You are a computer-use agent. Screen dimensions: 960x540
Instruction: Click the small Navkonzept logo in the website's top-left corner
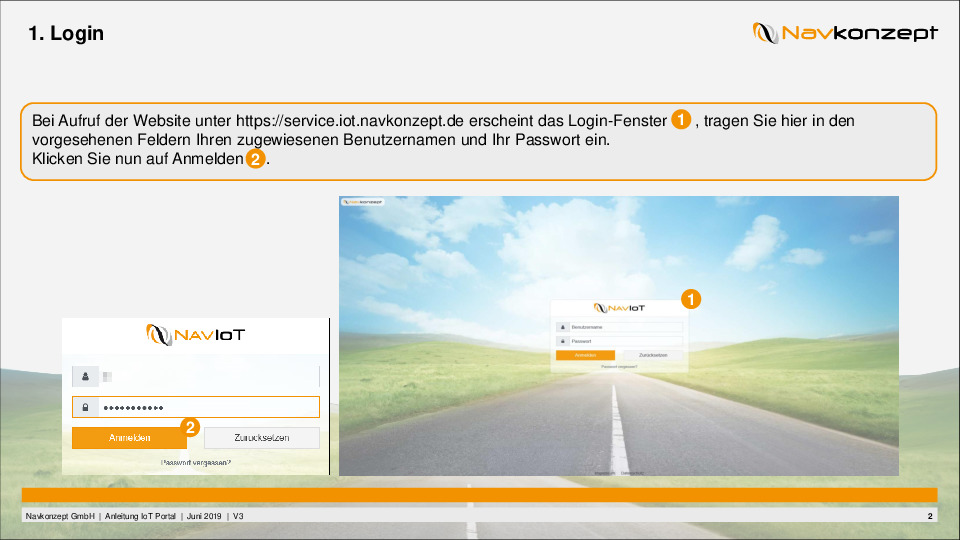(363, 201)
